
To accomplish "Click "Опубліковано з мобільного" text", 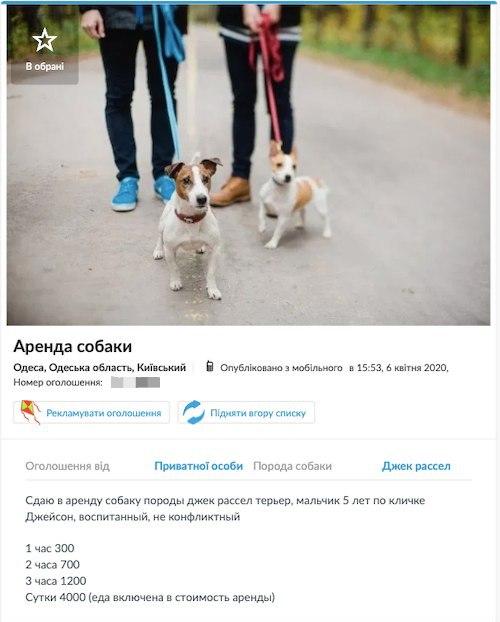I will pyautogui.click(x=281, y=368).
